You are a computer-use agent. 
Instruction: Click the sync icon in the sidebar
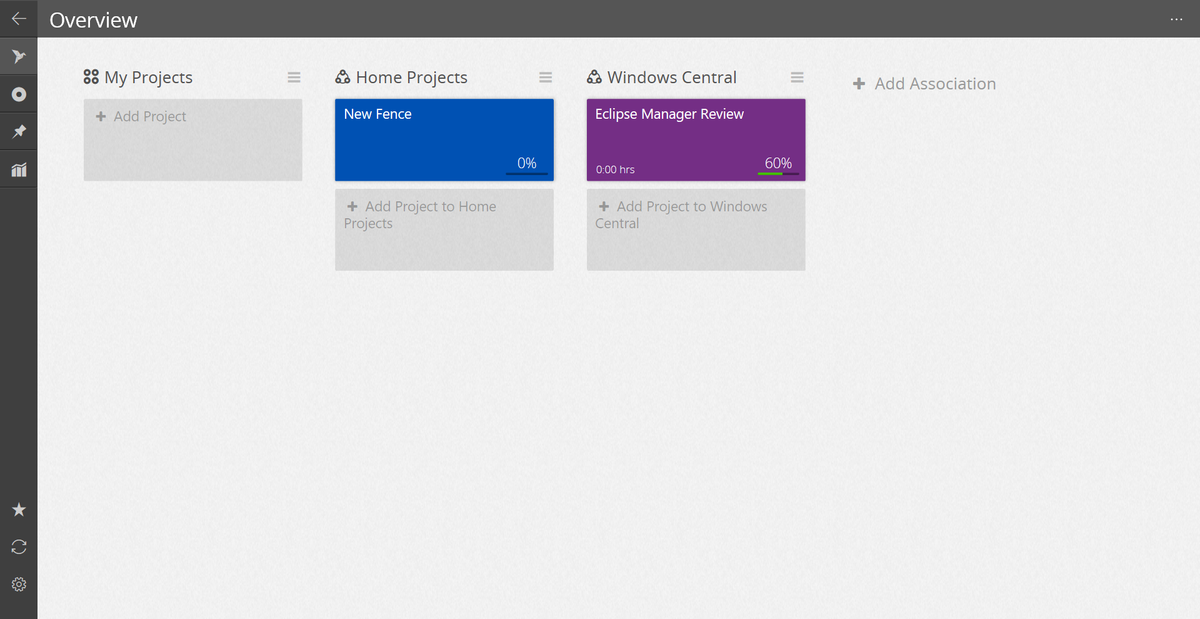tap(18, 546)
